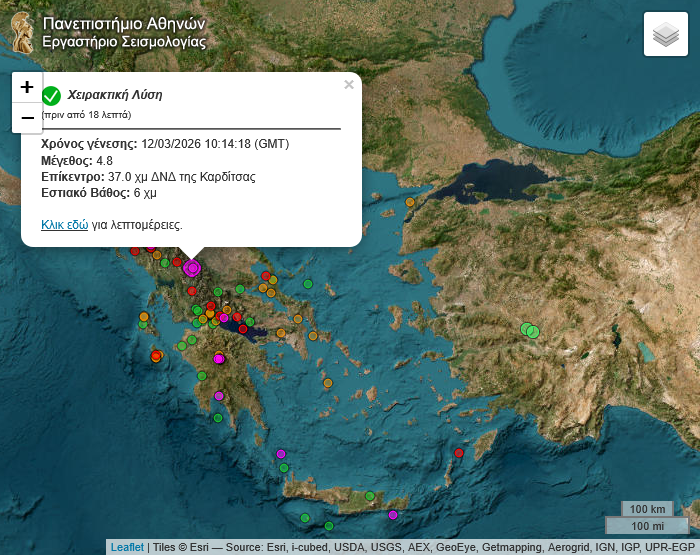Zoom out of the map
The width and height of the screenshot is (700, 555).
click(27, 118)
